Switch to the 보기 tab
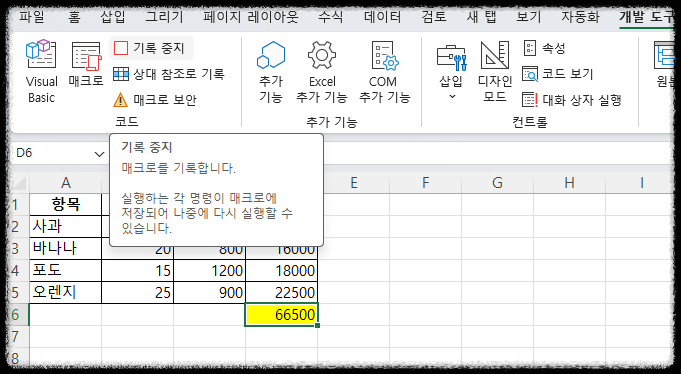The height and width of the screenshot is (374, 681). [529, 17]
